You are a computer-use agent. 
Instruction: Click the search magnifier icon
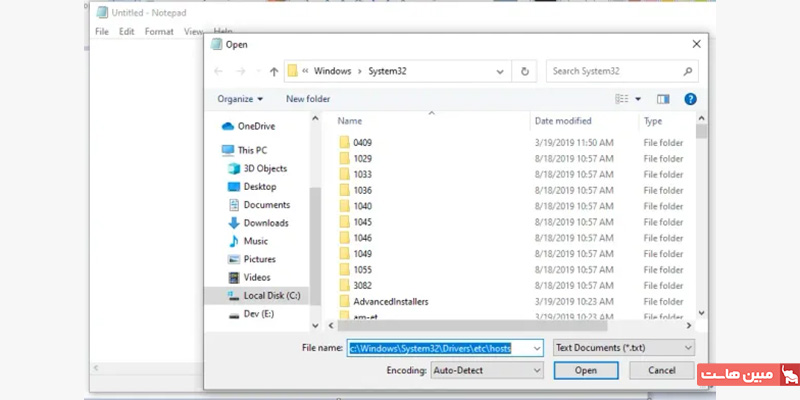(688, 71)
